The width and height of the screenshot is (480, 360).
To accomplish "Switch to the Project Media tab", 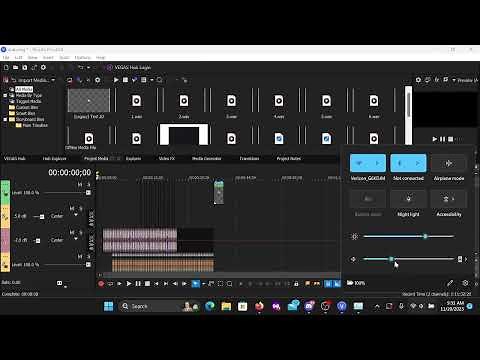I will [x=96, y=158].
